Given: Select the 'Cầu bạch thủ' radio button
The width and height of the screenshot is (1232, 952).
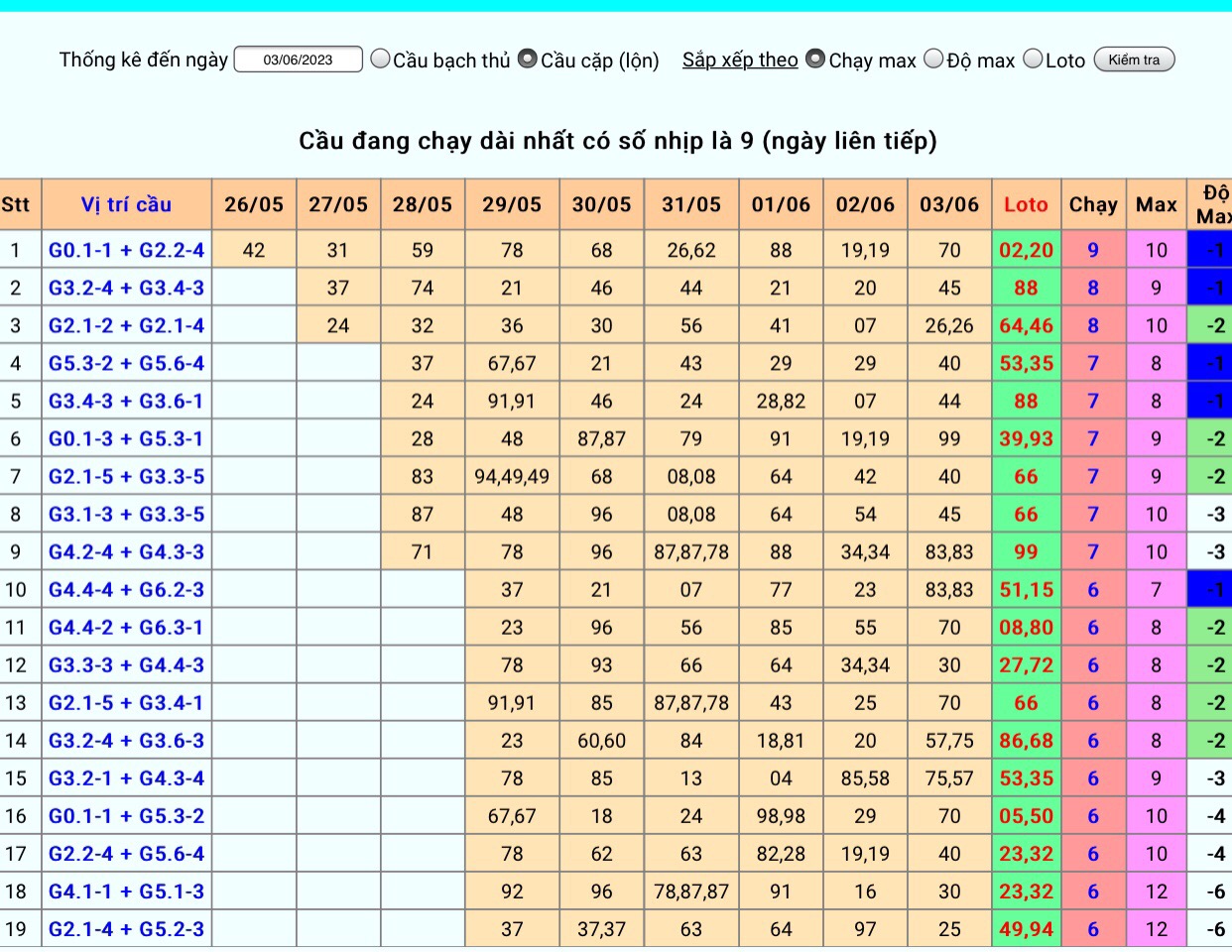Looking at the screenshot, I should point(380,59).
